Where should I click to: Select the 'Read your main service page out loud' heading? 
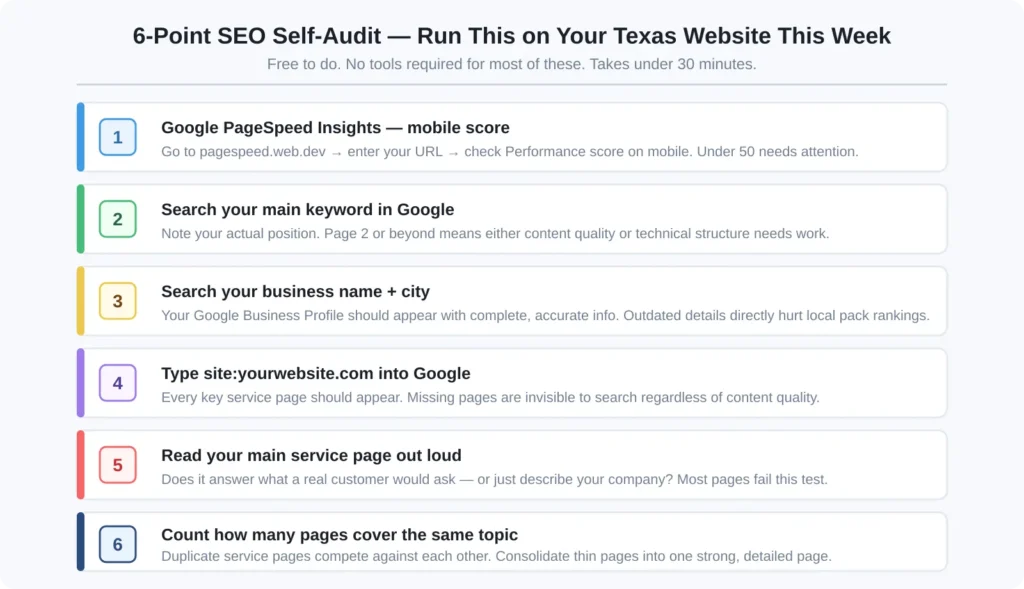click(311, 455)
